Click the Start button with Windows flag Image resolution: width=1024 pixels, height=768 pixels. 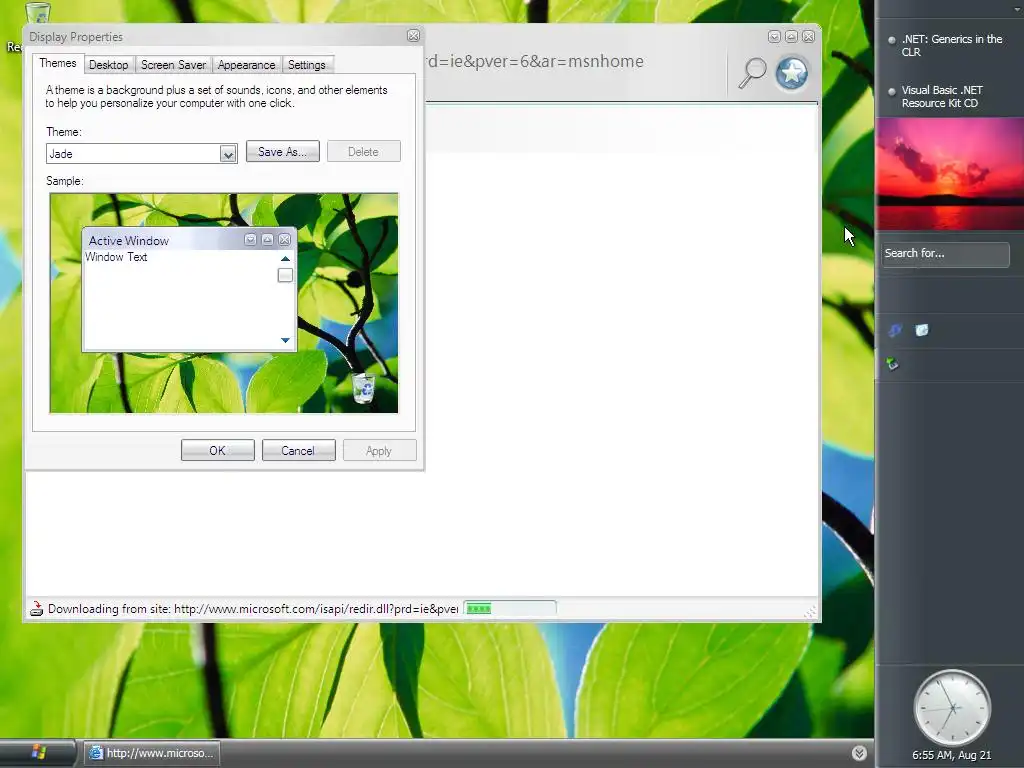click(38, 752)
